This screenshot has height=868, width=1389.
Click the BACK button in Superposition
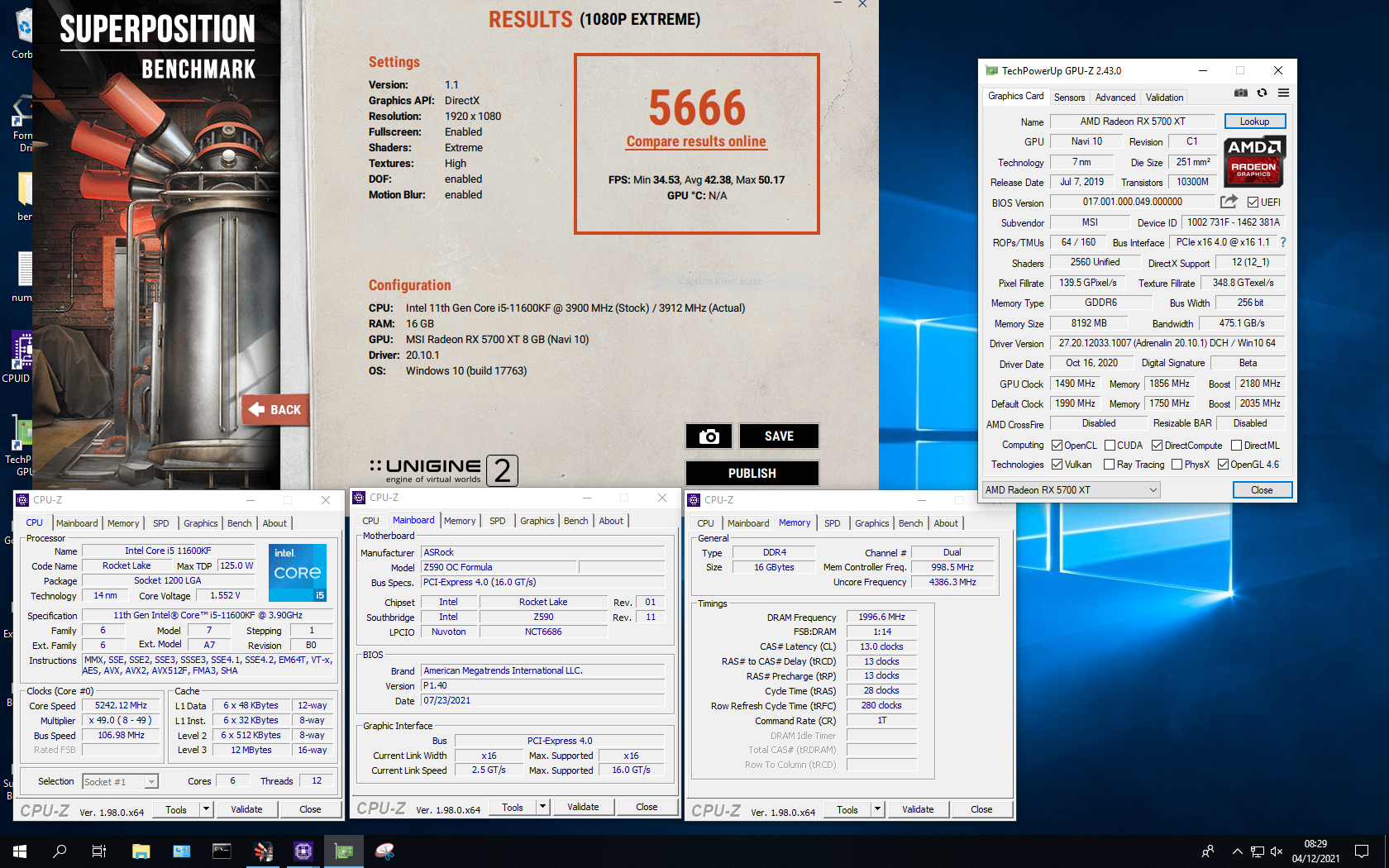click(277, 410)
